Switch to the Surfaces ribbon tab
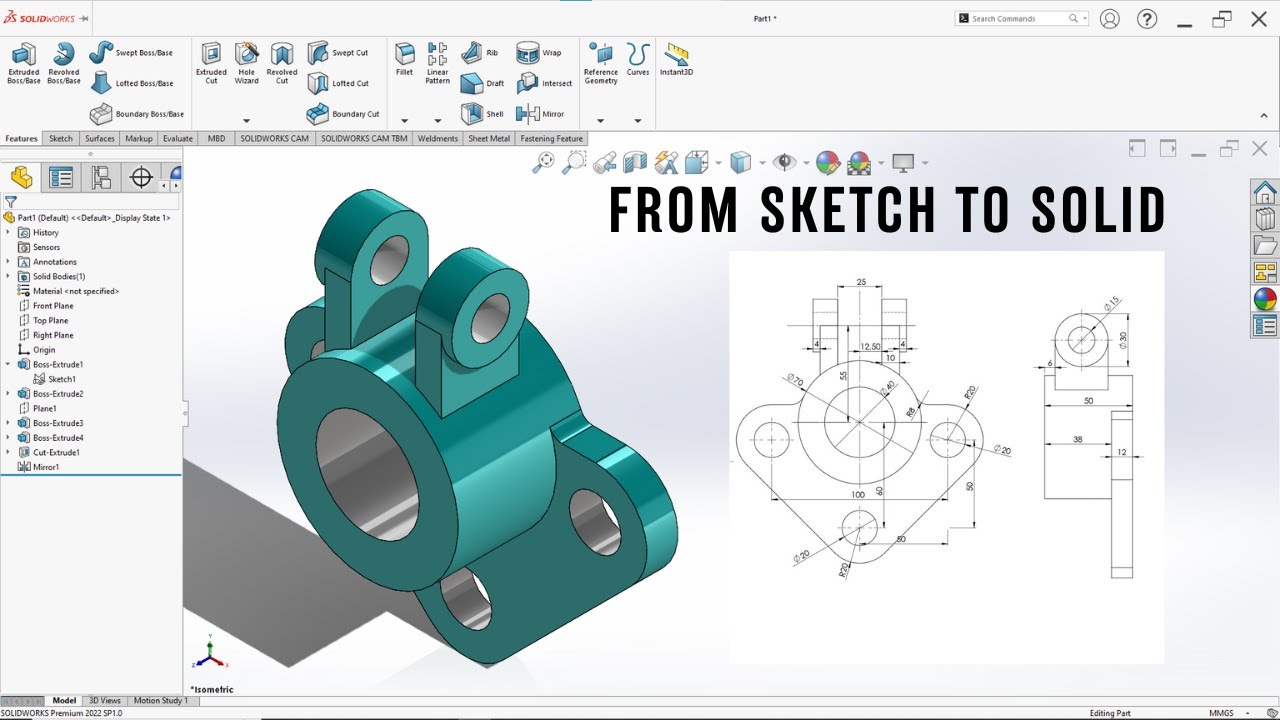This screenshot has width=1280, height=720. pos(100,139)
